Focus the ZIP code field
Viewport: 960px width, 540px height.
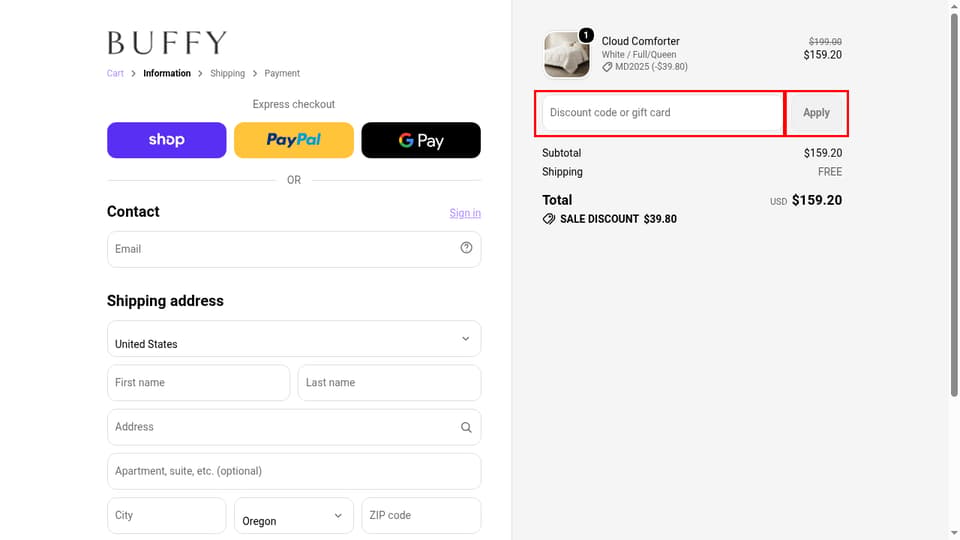point(421,516)
